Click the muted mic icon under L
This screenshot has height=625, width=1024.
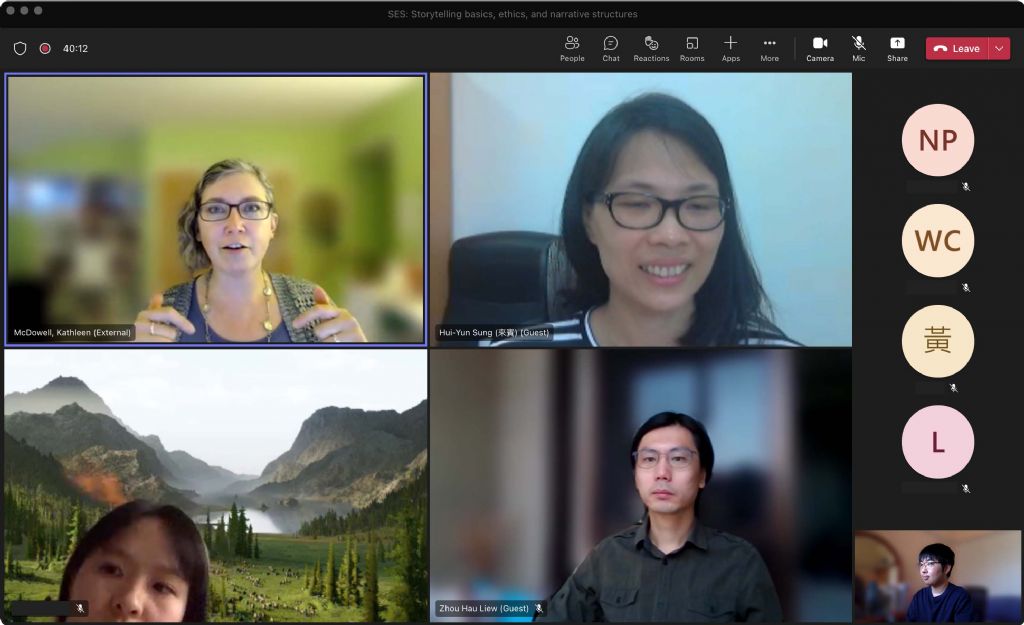click(965, 489)
